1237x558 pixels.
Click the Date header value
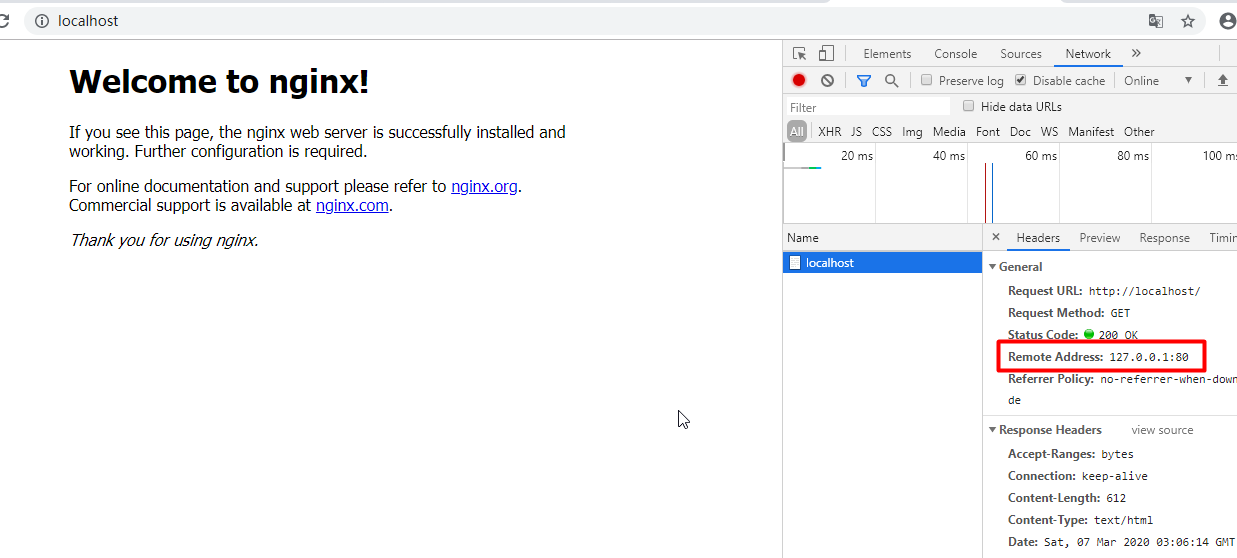pyautogui.click(x=1141, y=542)
